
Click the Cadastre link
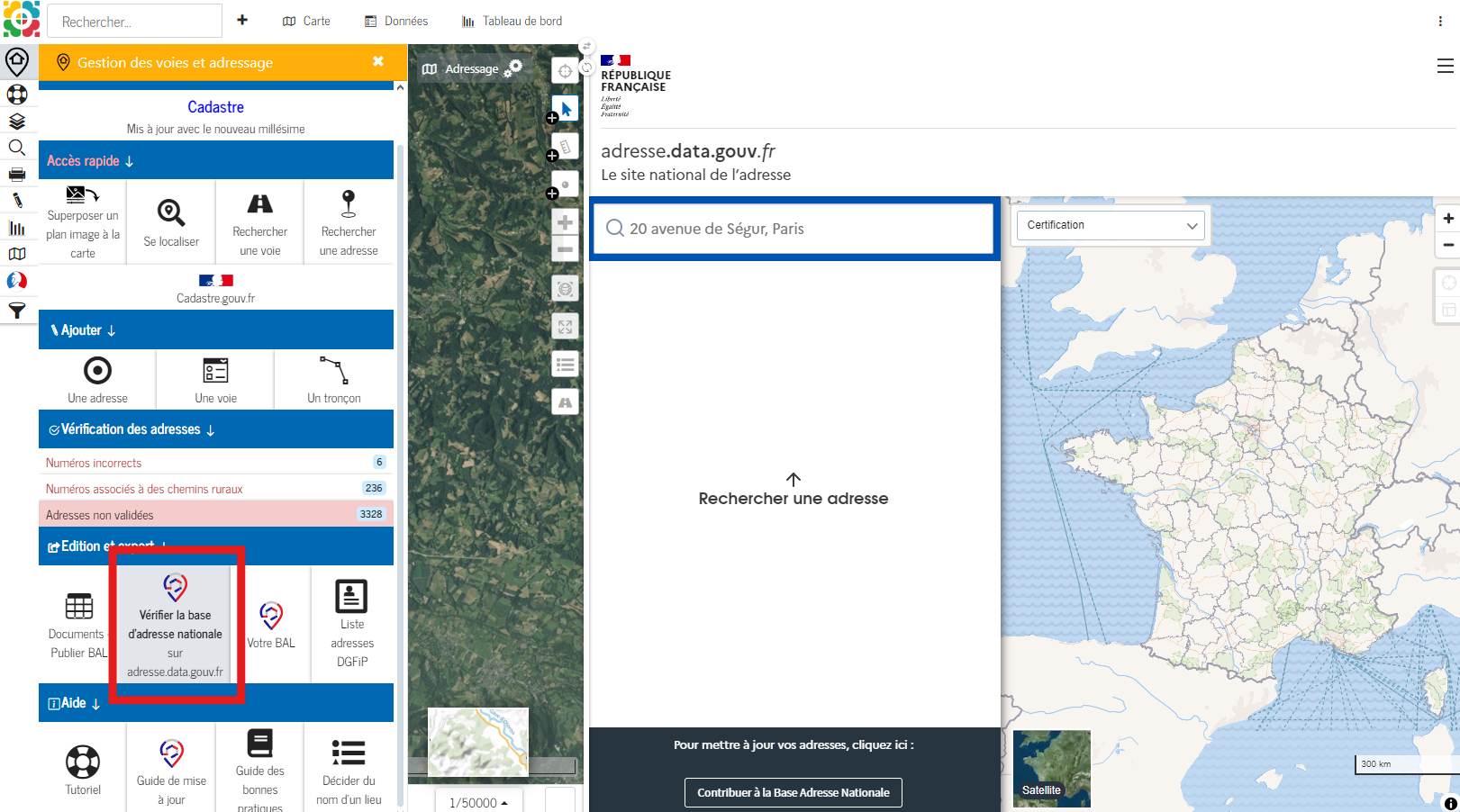tap(216, 107)
